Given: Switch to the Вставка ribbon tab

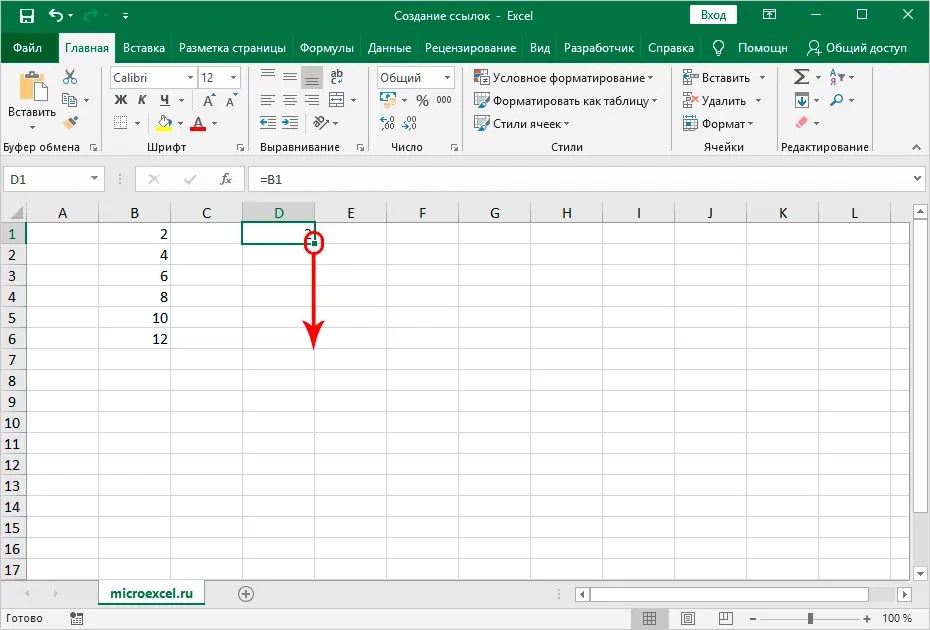Looking at the screenshot, I should (144, 46).
